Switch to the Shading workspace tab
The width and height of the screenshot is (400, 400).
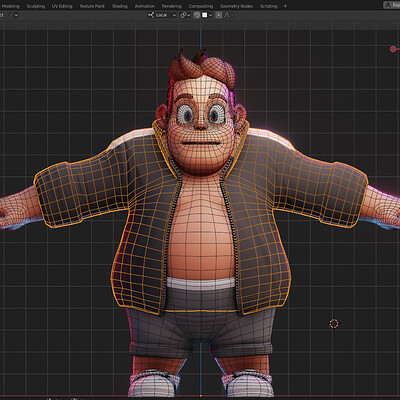point(120,6)
